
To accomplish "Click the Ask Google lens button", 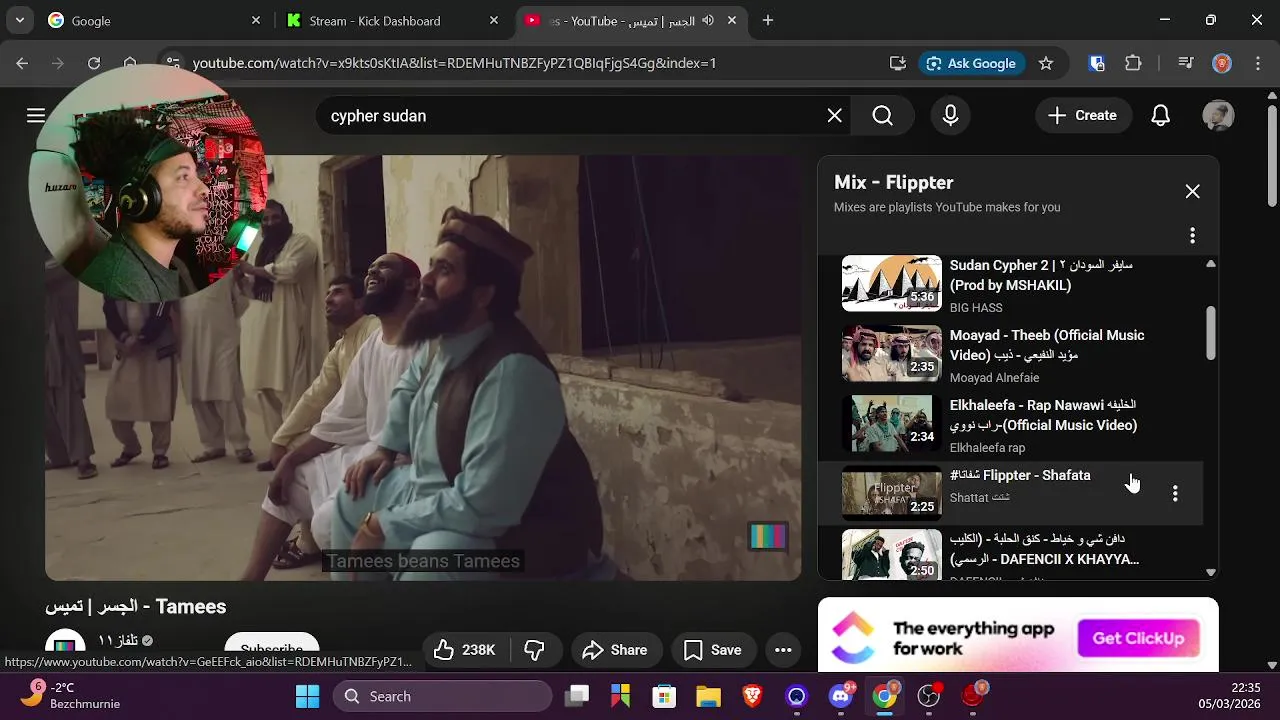I will [971, 63].
